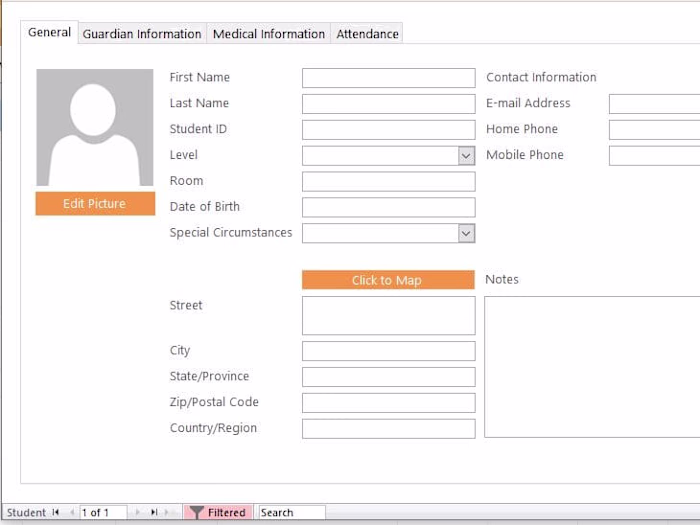Click the student photo placeholder
The height and width of the screenshot is (525, 700).
pos(95,127)
